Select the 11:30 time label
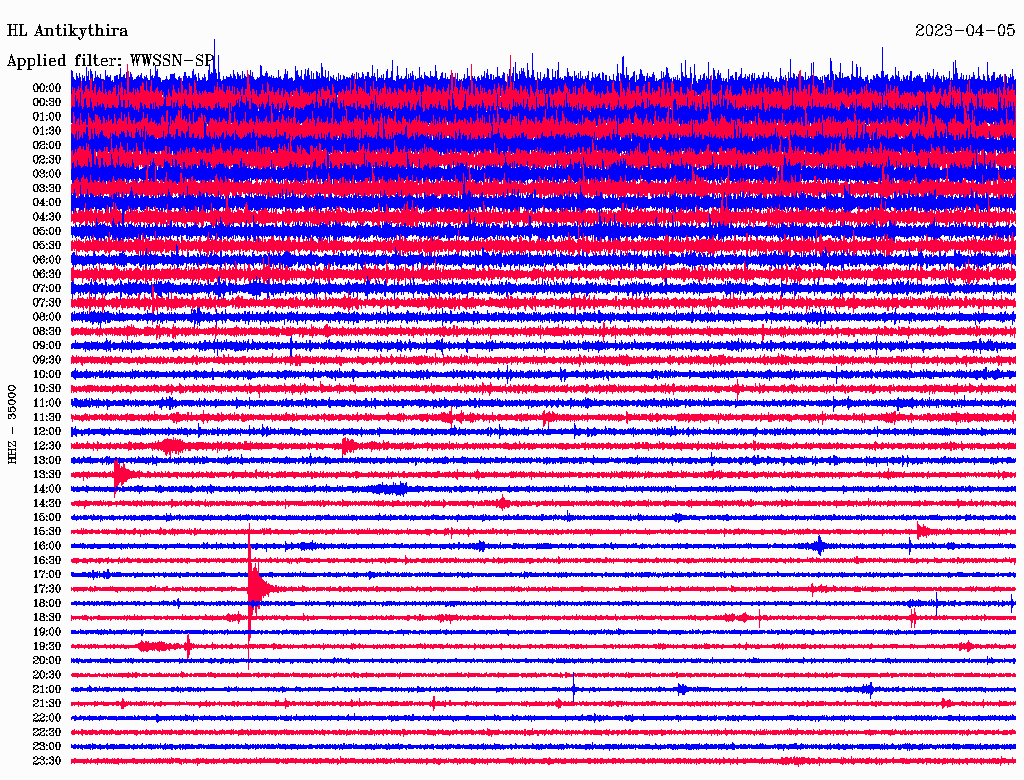This screenshot has height=780, width=1024. (x=47, y=417)
